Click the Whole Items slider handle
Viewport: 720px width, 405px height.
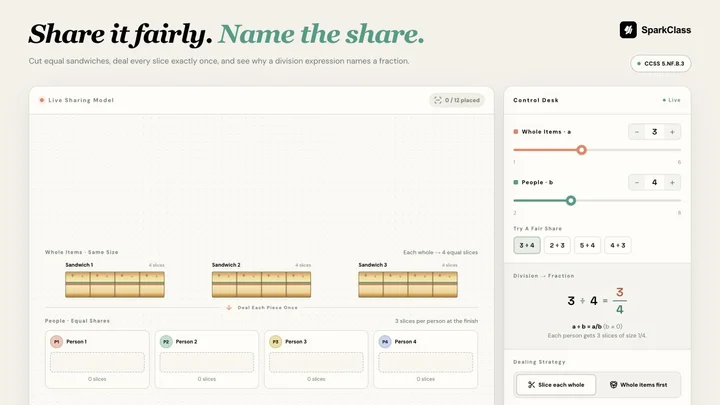click(581, 150)
